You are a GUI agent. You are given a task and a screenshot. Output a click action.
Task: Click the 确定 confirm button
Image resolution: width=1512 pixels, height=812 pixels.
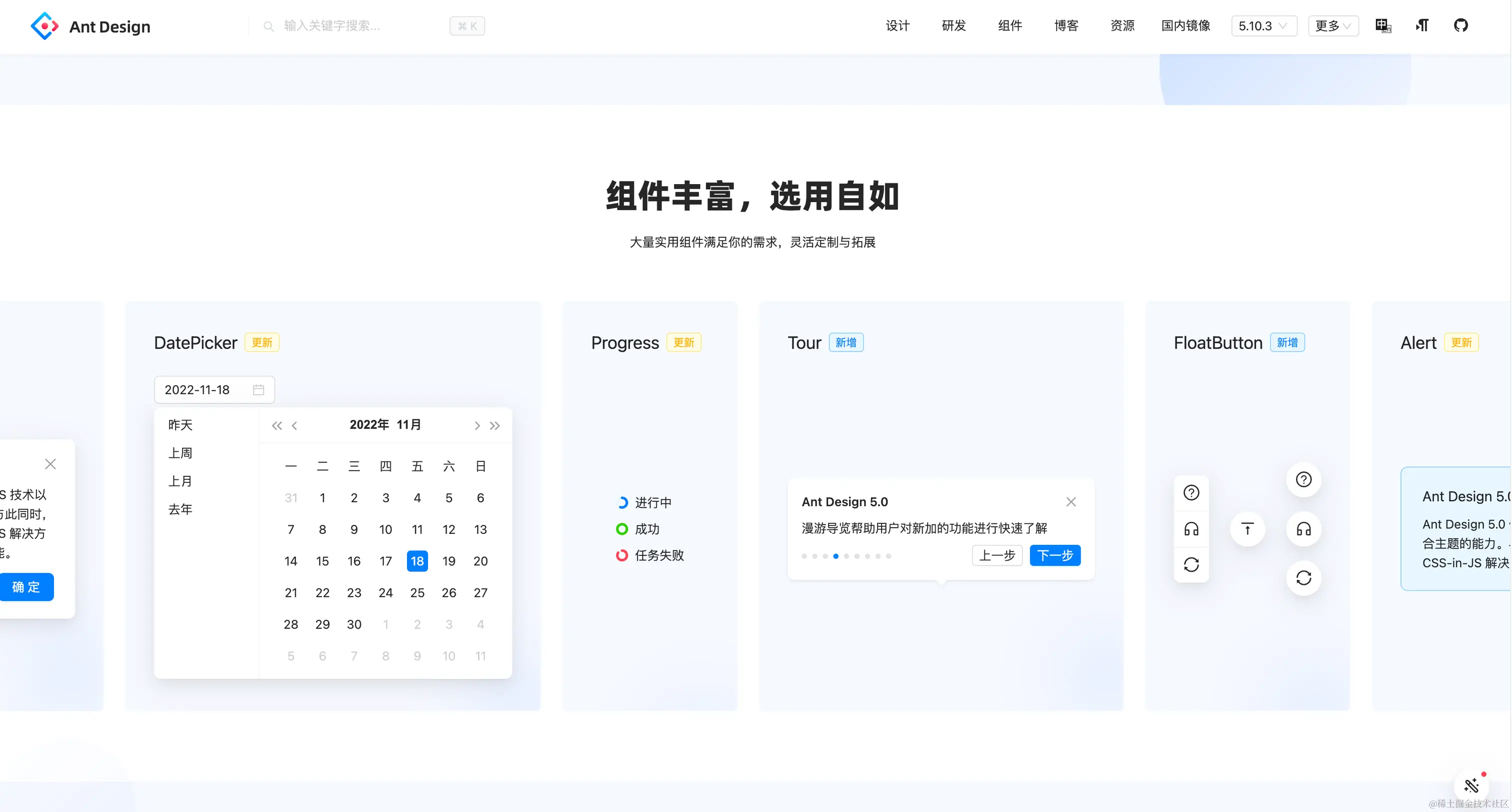[26, 587]
